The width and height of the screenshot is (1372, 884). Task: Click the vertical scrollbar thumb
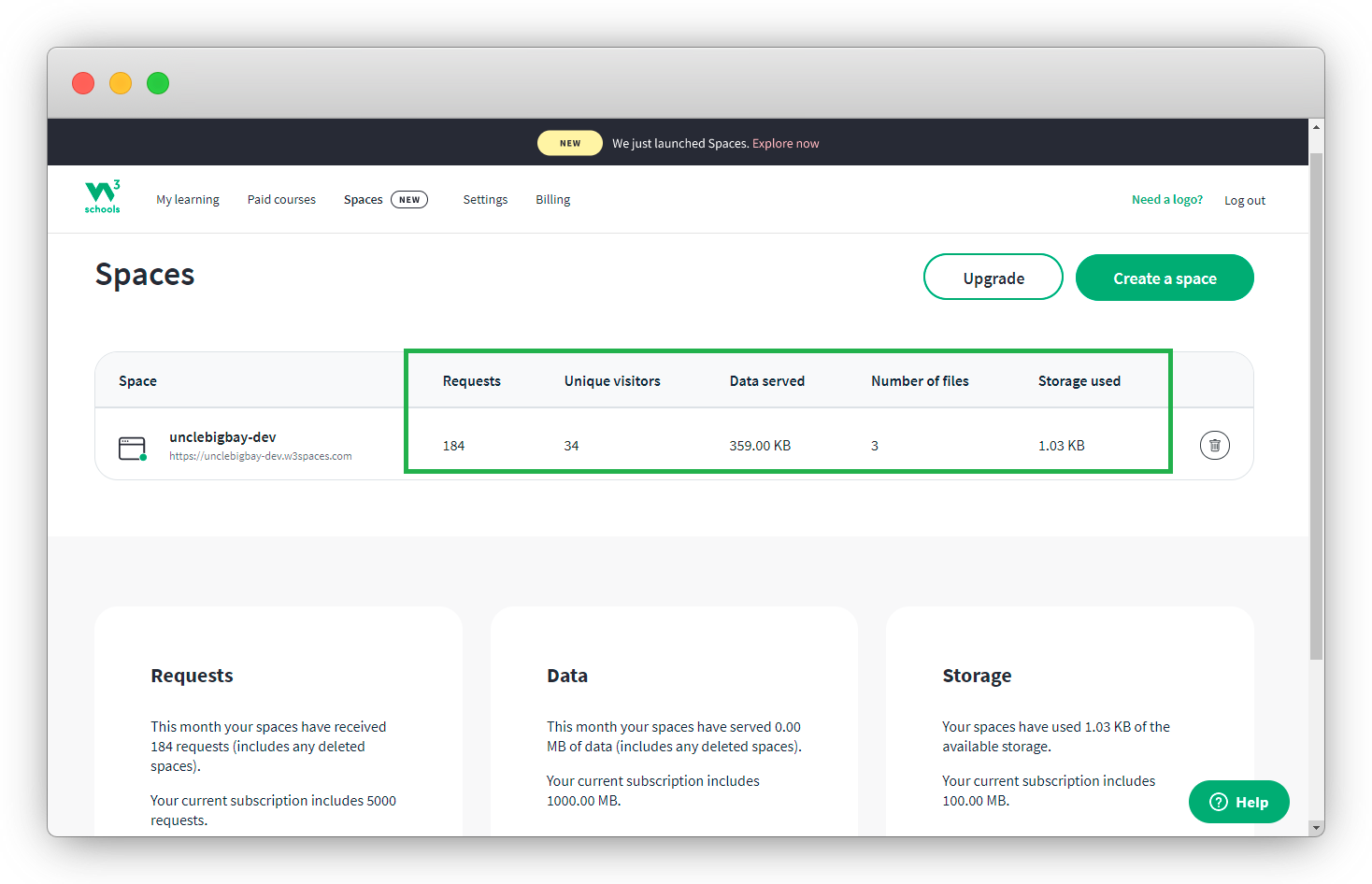(x=1317, y=406)
